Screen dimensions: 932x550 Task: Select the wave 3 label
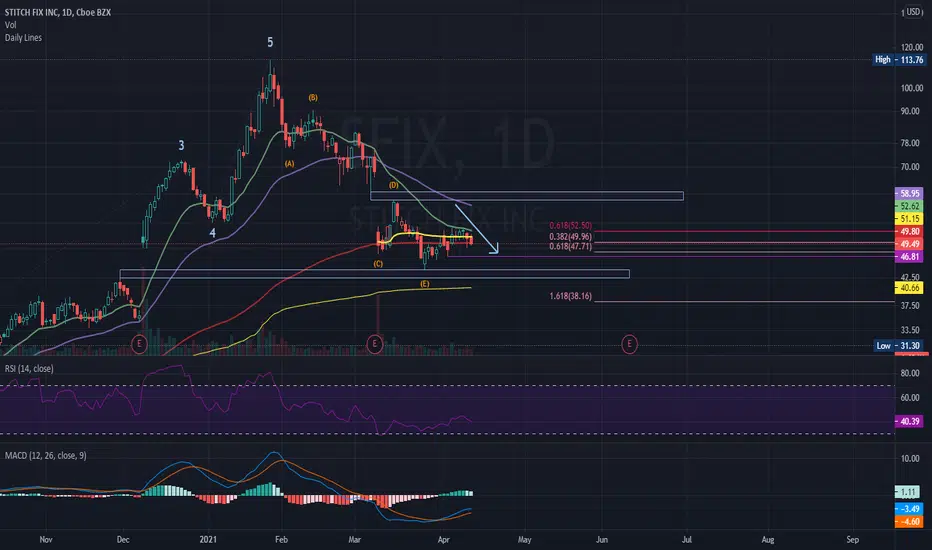pos(181,145)
